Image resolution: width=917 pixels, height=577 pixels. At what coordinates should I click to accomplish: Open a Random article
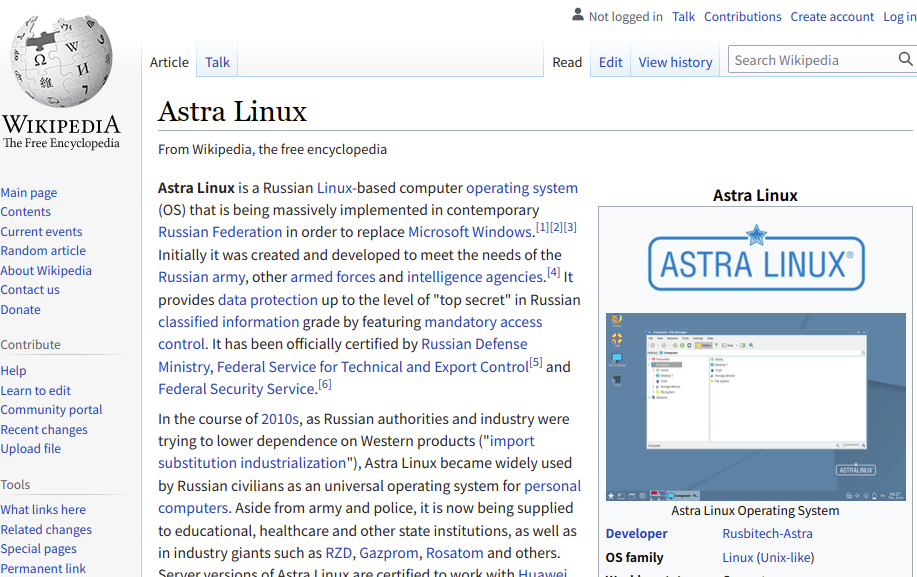click(43, 251)
